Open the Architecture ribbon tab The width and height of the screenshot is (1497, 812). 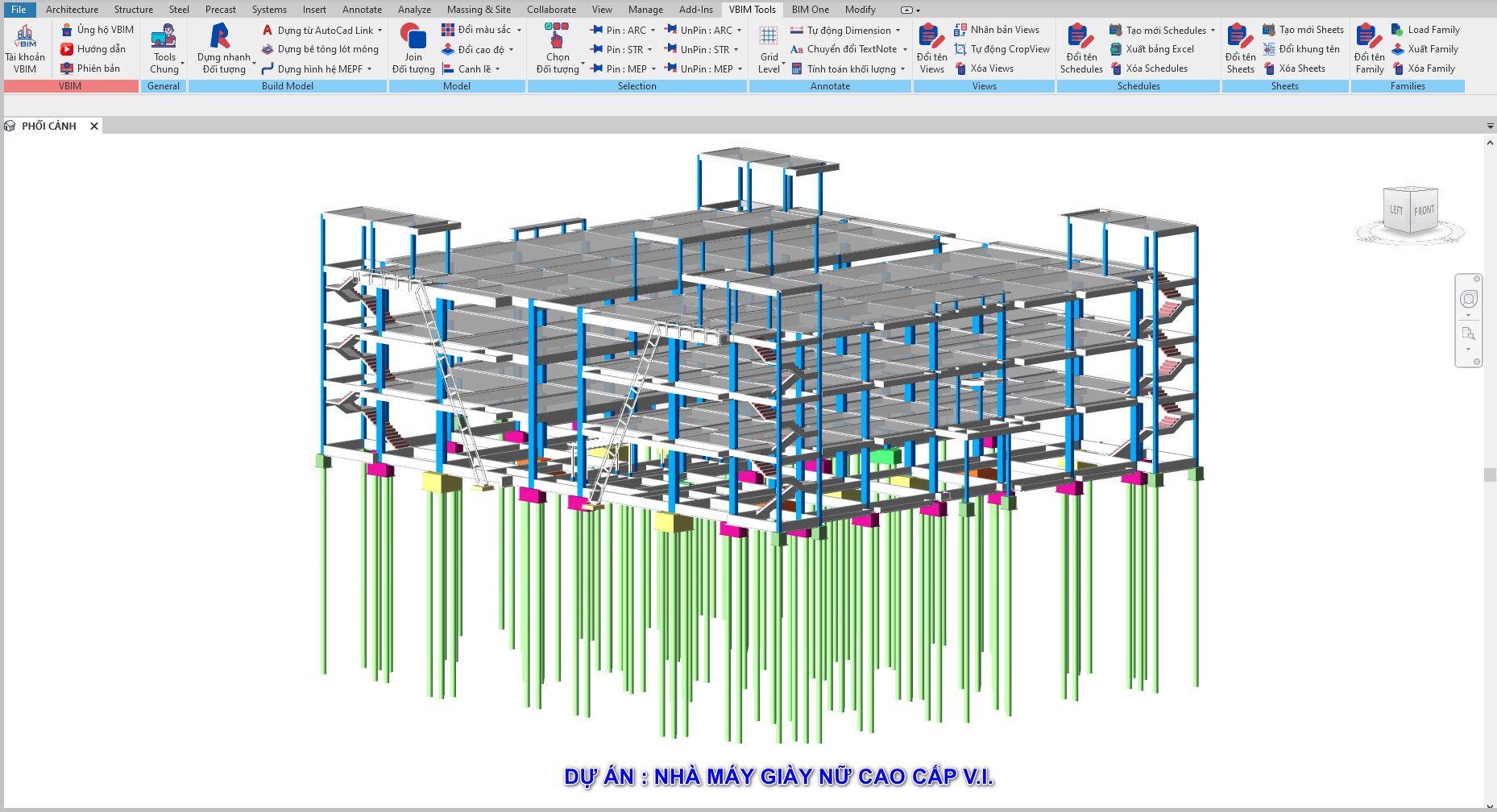72,10
